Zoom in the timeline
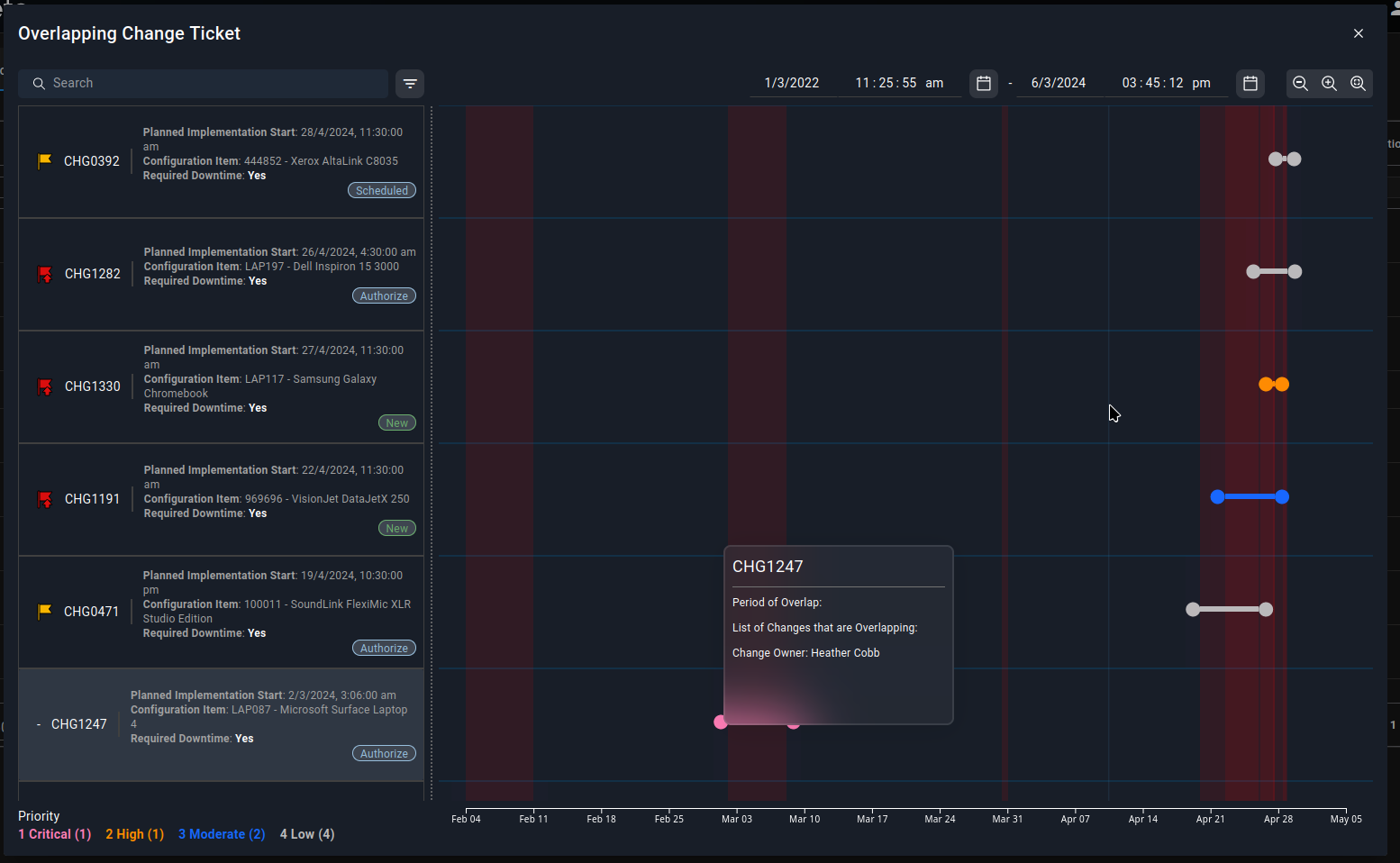This screenshot has width=1400, height=863. (x=1329, y=84)
